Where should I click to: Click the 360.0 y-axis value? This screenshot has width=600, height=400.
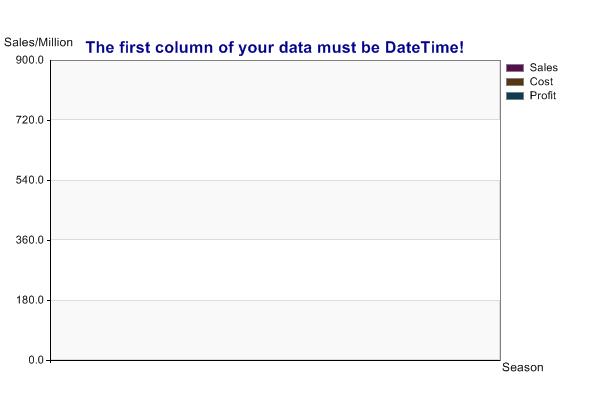[x=30, y=240]
